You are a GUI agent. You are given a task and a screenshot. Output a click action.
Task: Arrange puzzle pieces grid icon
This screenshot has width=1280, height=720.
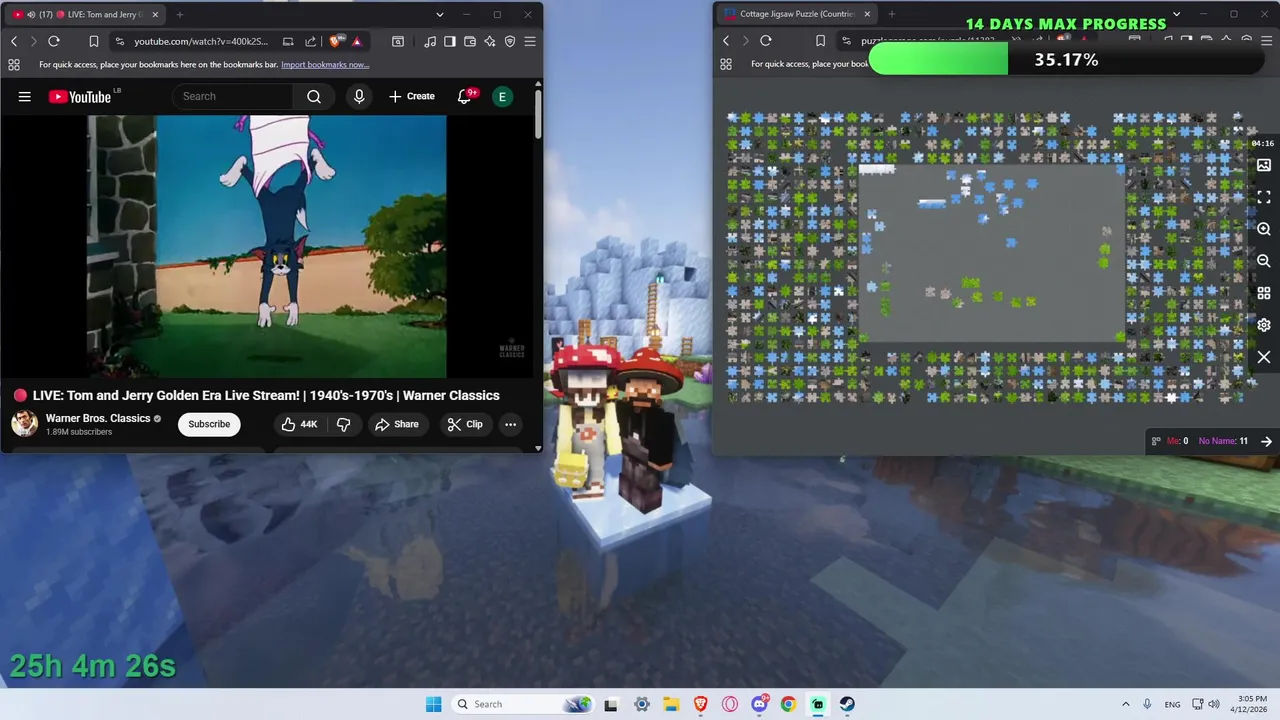[x=1264, y=293]
